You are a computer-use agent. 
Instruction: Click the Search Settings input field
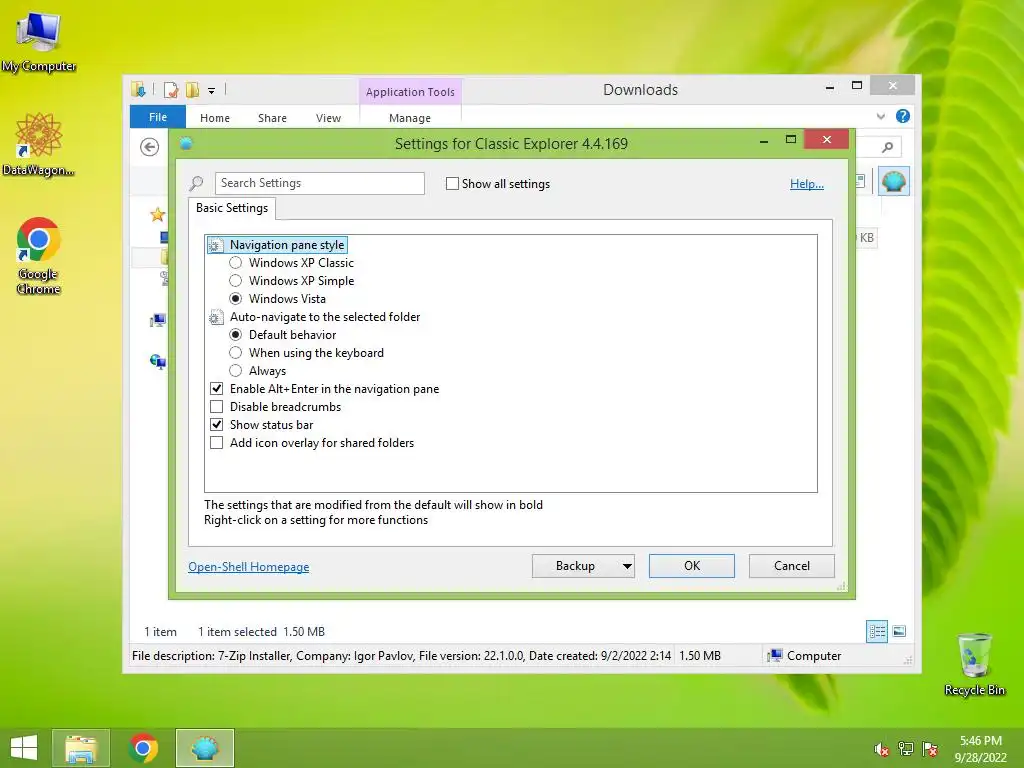(319, 183)
